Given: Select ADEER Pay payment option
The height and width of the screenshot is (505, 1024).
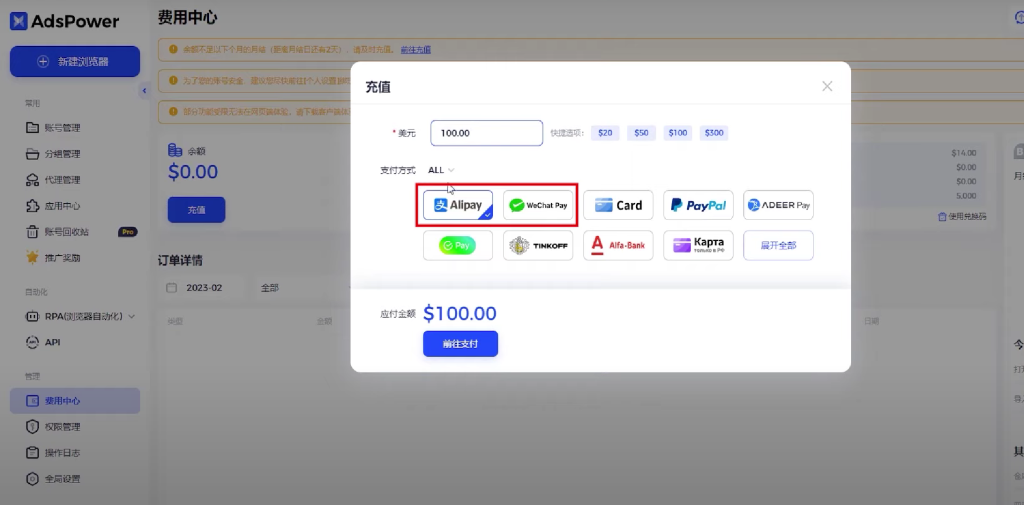Looking at the screenshot, I should point(778,205).
